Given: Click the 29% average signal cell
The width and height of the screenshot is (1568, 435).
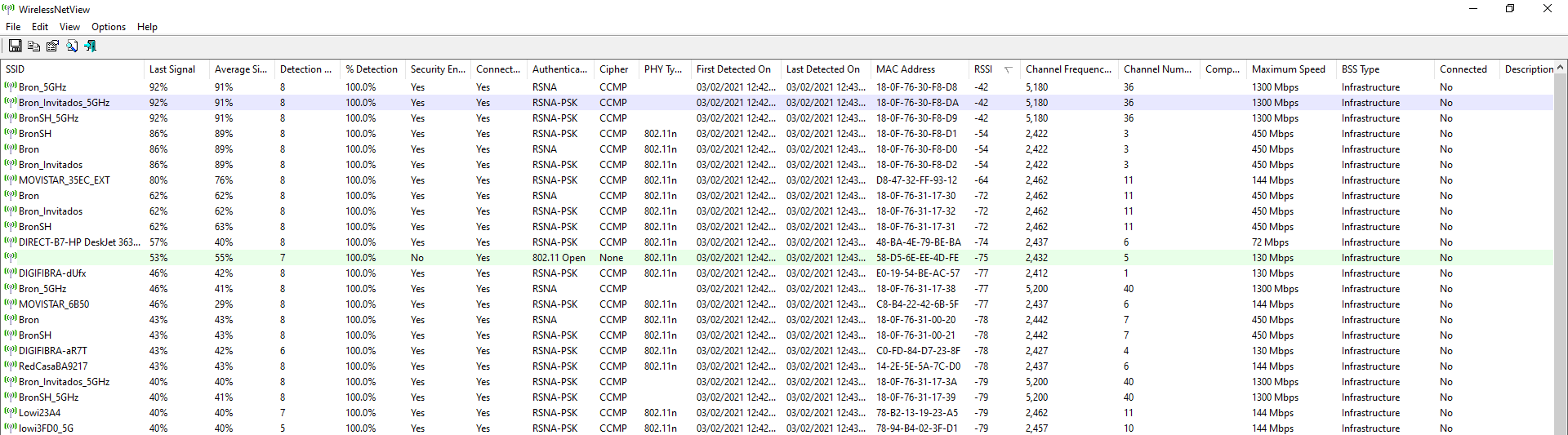Looking at the screenshot, I should pyautogui.click(x=224, y=304).
